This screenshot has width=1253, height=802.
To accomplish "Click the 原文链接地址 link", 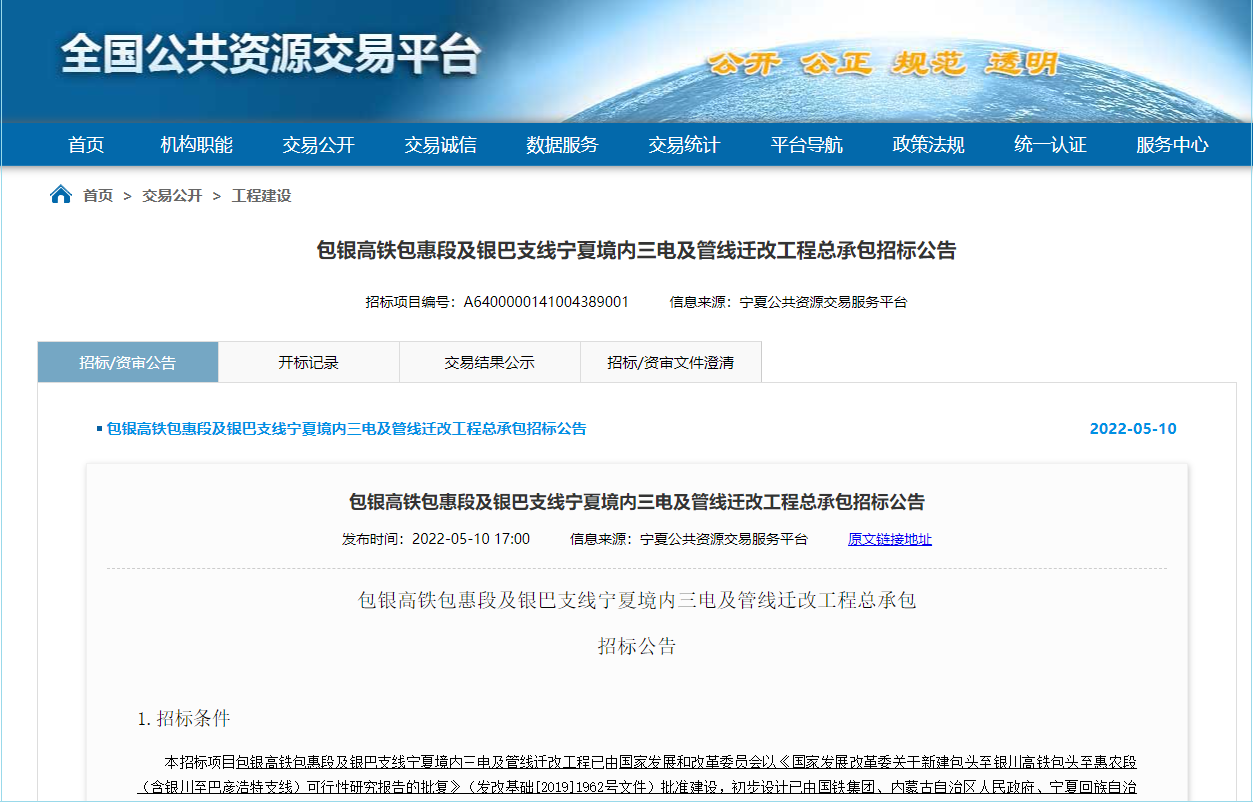I will tap(889, 539).
